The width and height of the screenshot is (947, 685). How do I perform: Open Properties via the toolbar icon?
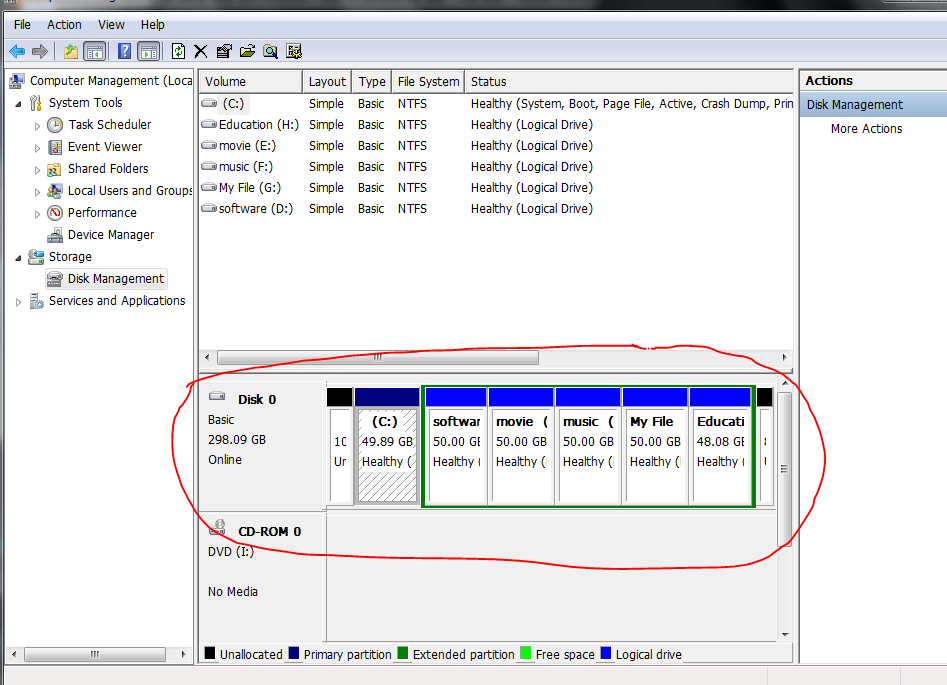click(224, 51)
